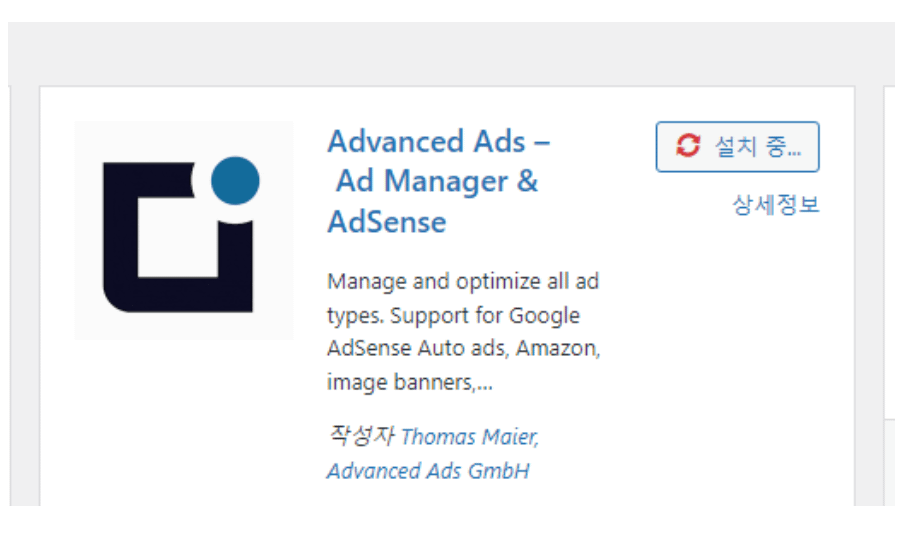The height and width of the screenshot is (535, 924).
Task: Click "Advanced Ads –" in the plugin title
Action: 438,141
